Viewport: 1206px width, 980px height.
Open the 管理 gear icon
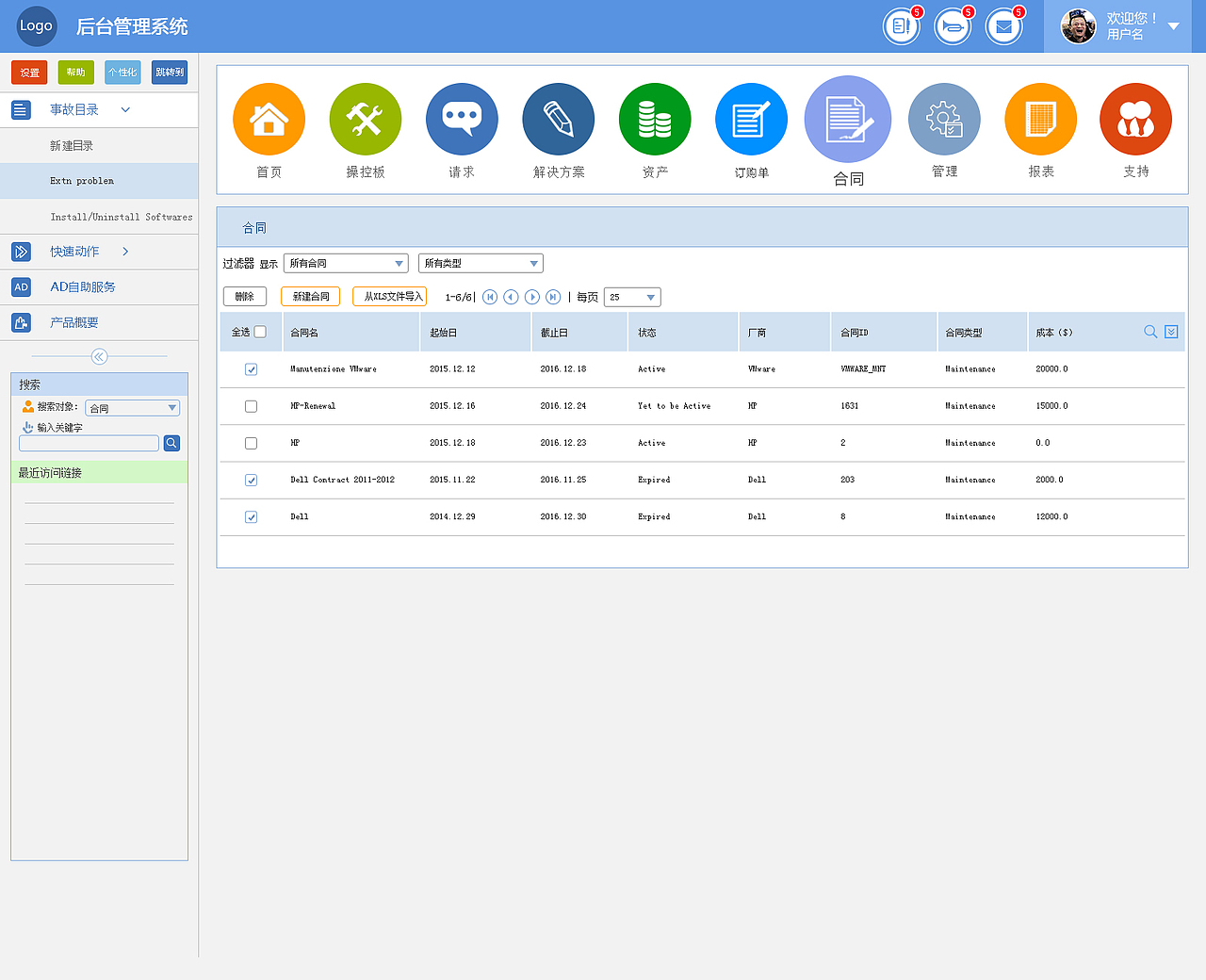click(x=944, y=120)
